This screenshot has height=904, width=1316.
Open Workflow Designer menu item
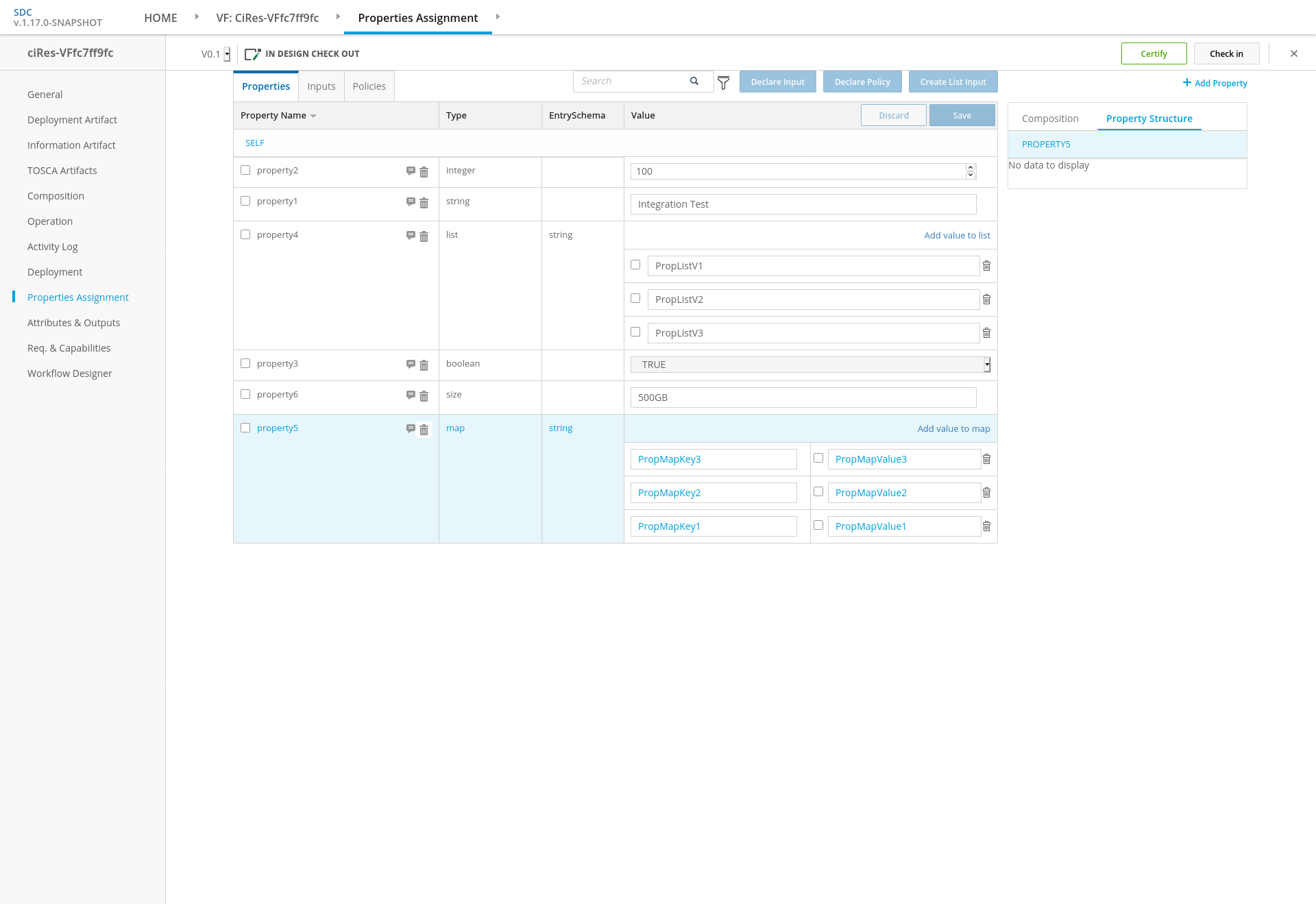(x=69, y=374)
